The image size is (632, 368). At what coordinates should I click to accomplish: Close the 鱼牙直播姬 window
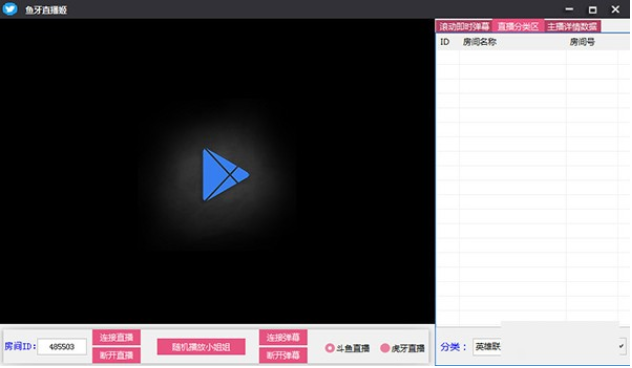(x=615, y=9)
